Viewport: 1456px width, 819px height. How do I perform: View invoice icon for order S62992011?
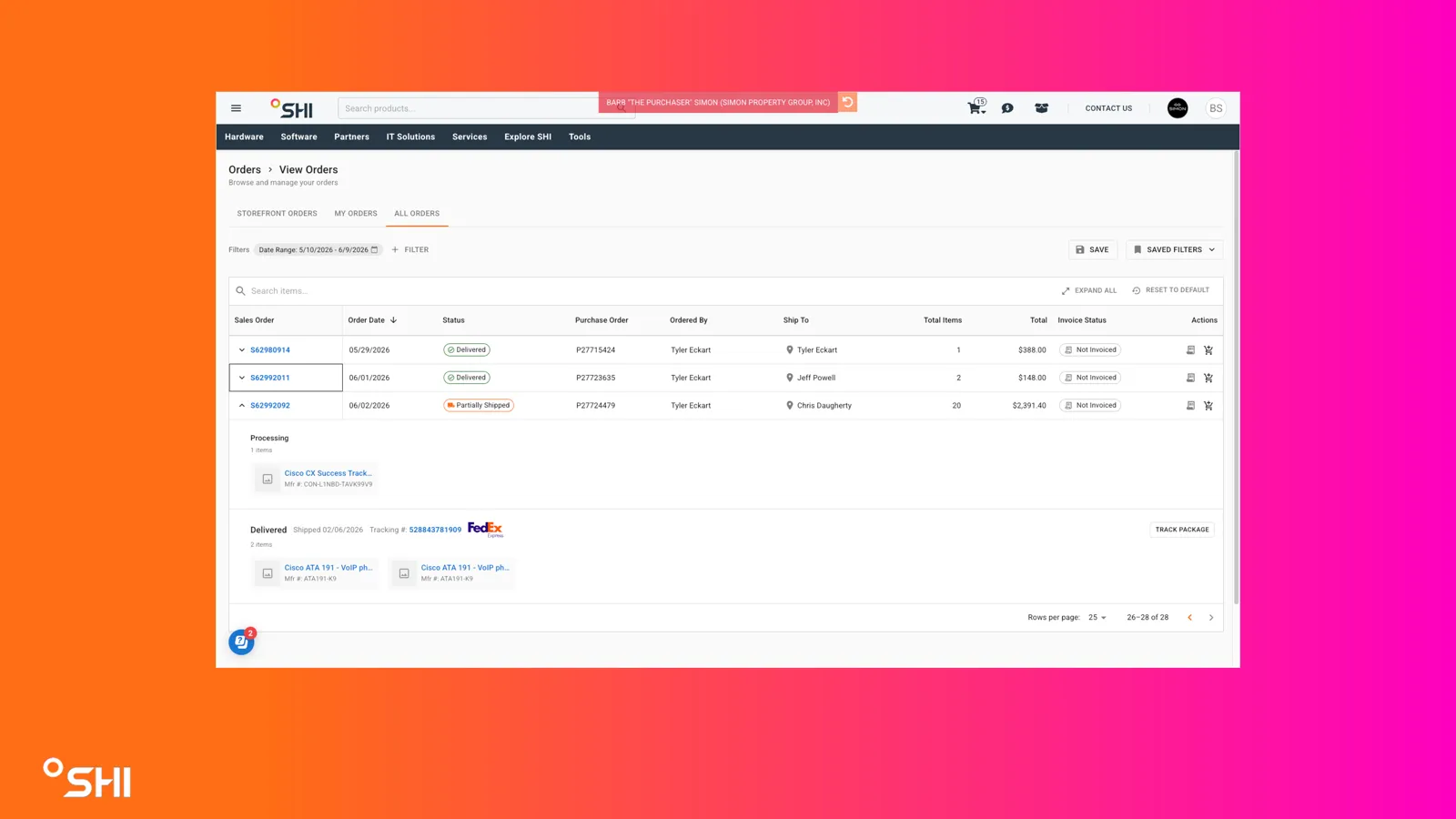(1190, 378)
